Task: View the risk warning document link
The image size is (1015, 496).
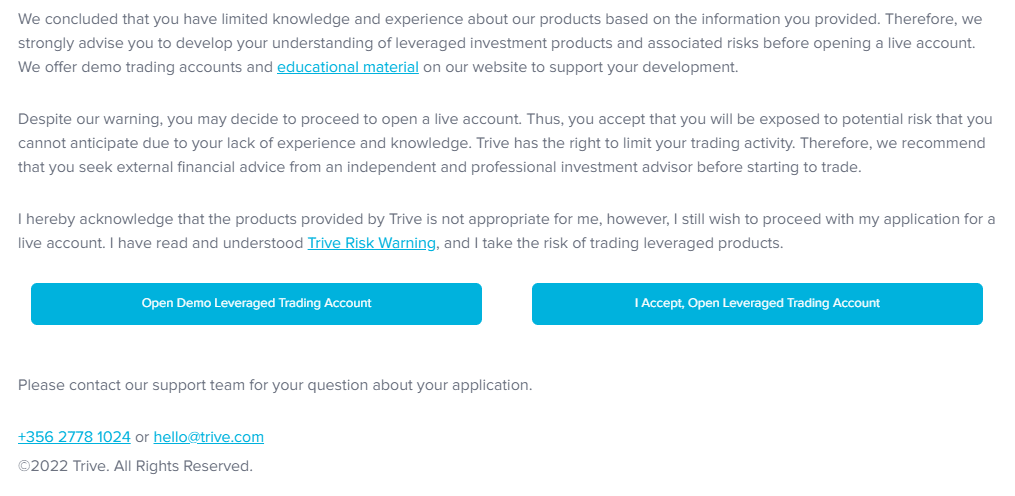Action: (372, 243)
